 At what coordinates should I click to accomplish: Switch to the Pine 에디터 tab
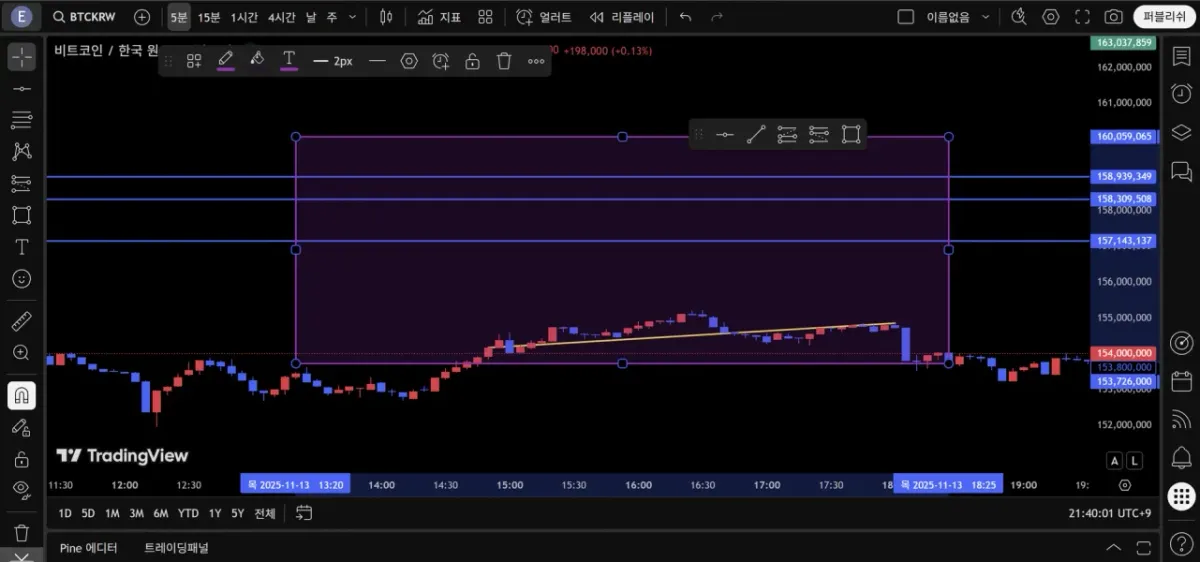pyautogui.click(x=88, y=548)
